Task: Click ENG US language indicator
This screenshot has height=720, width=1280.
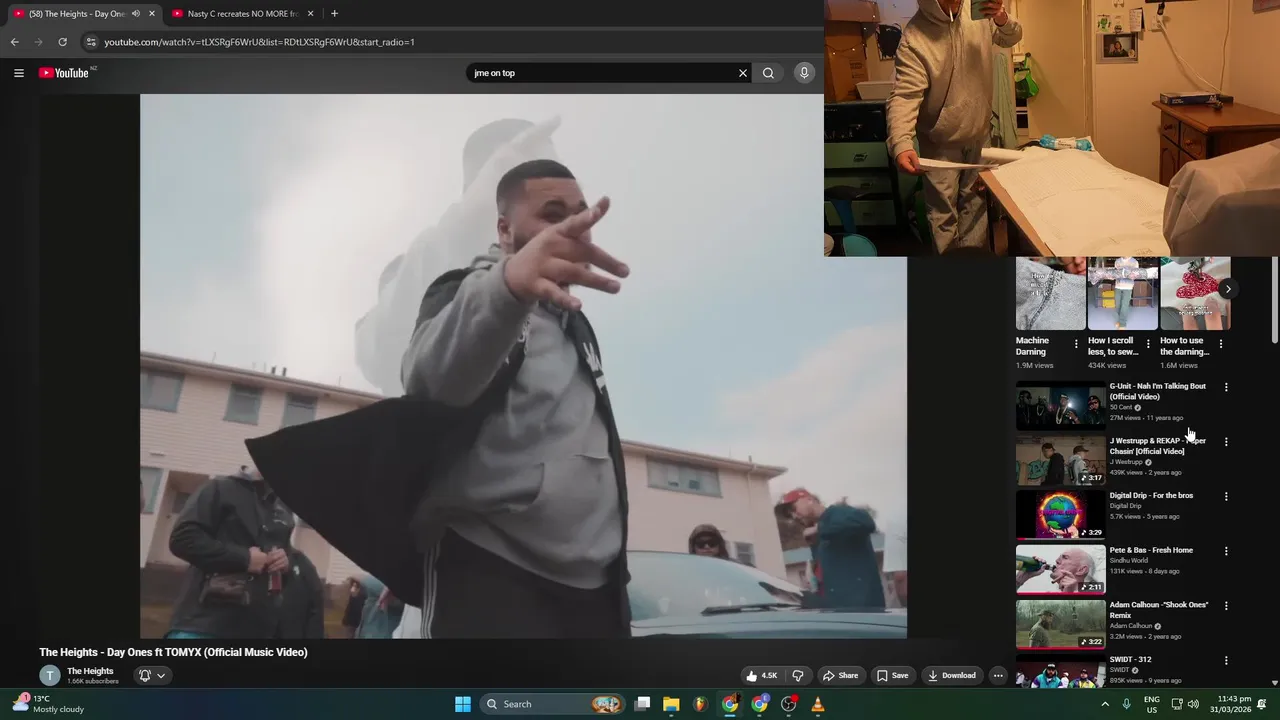Action: pyautogui.click(x=1152, y=704)
